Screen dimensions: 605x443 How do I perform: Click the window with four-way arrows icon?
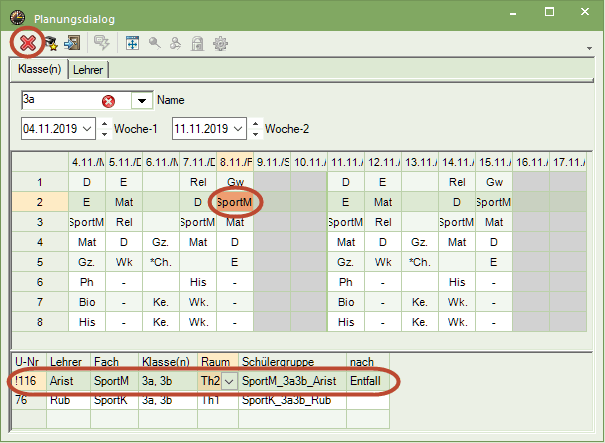coord(132,43)
